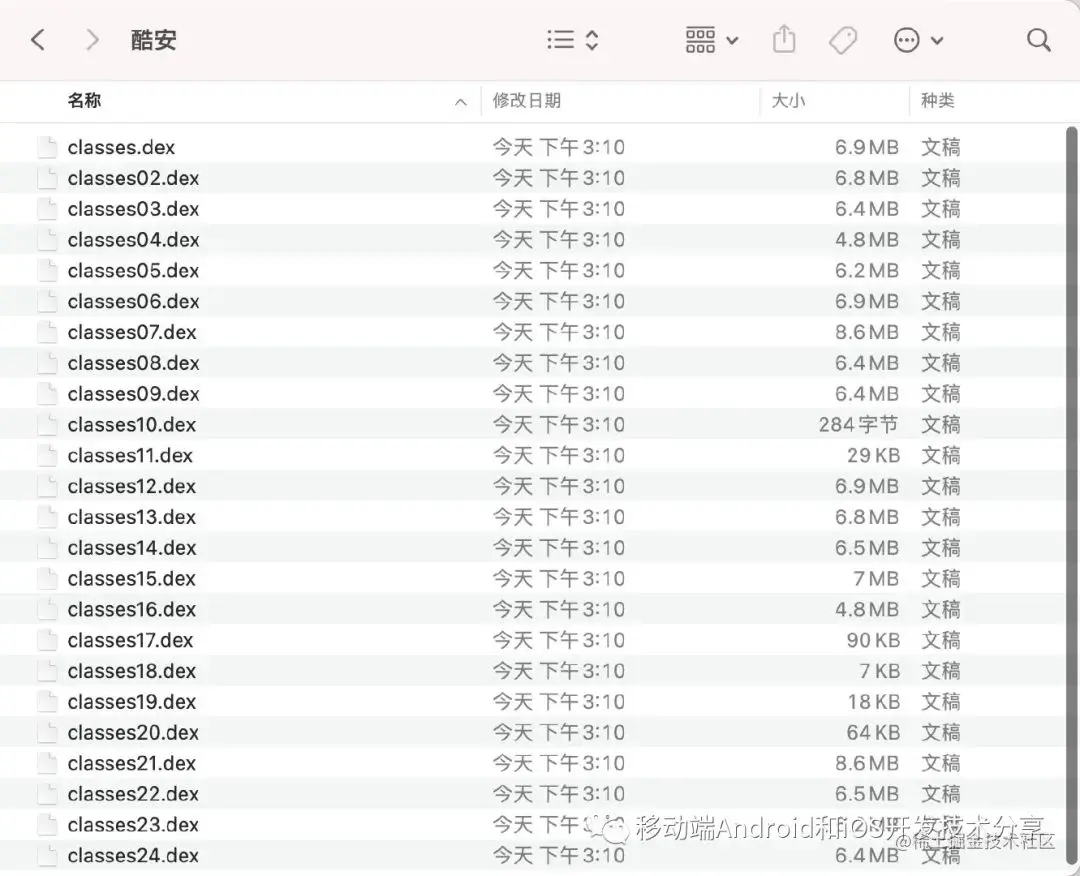Click the file icon of classes15.dex
This screenshot has height=876, width=1080.
[x=48, y=578]
